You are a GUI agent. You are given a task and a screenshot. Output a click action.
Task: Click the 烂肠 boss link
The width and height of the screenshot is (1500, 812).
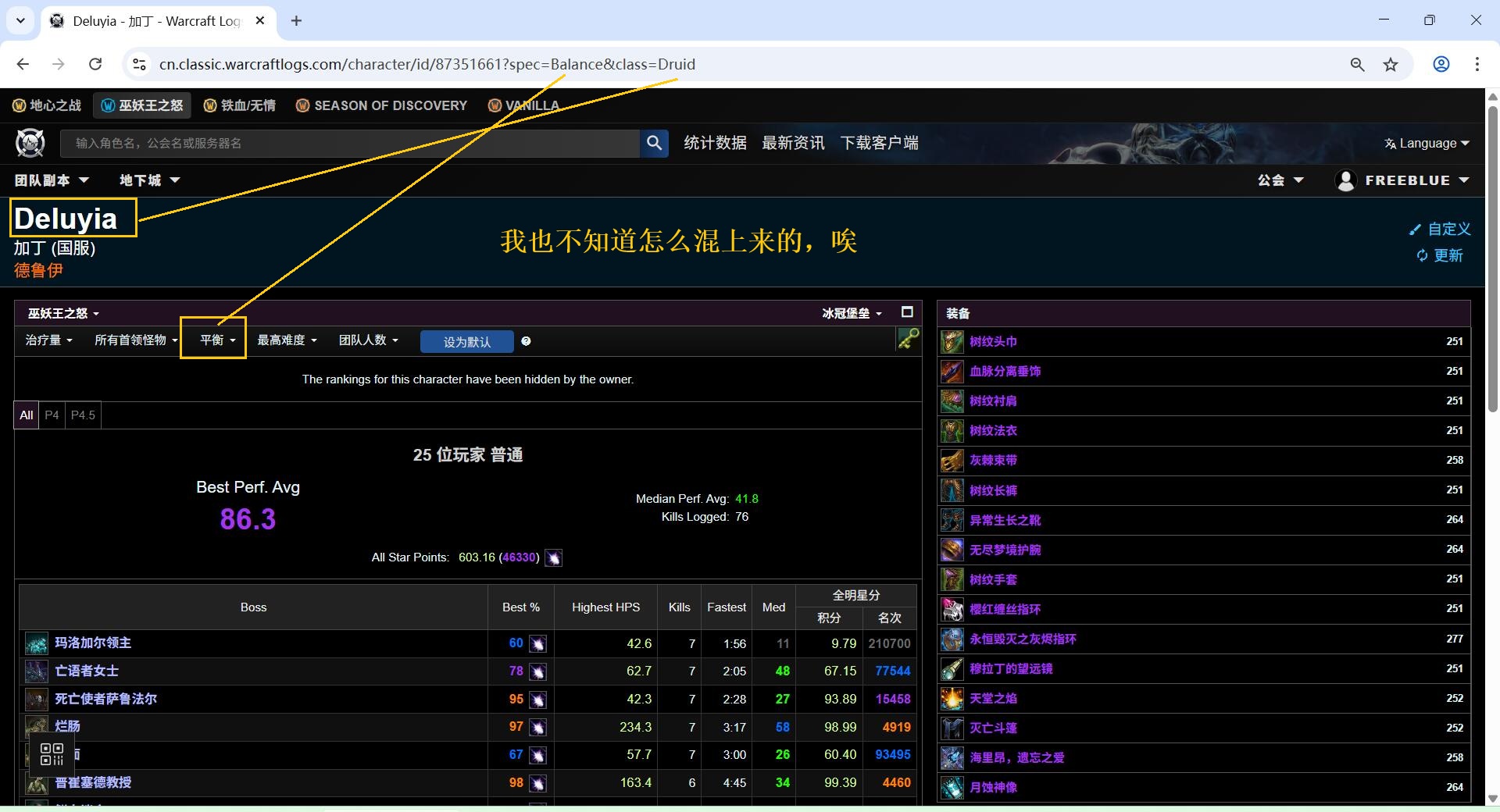[67, 726]
